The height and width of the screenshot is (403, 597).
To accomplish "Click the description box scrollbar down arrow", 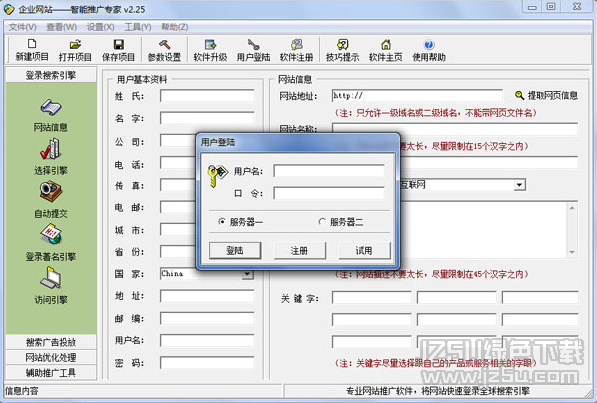I will (572, 252).
